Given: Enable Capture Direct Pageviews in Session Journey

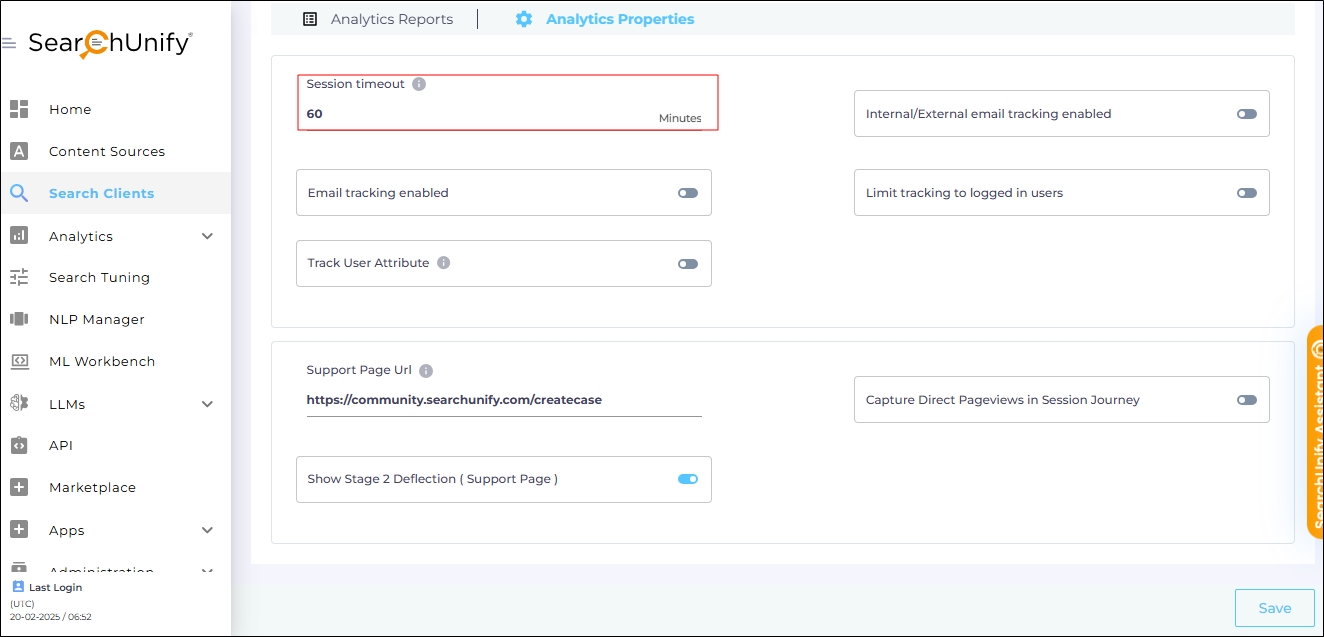Looking at the screenshot, I should [1246, 400].
